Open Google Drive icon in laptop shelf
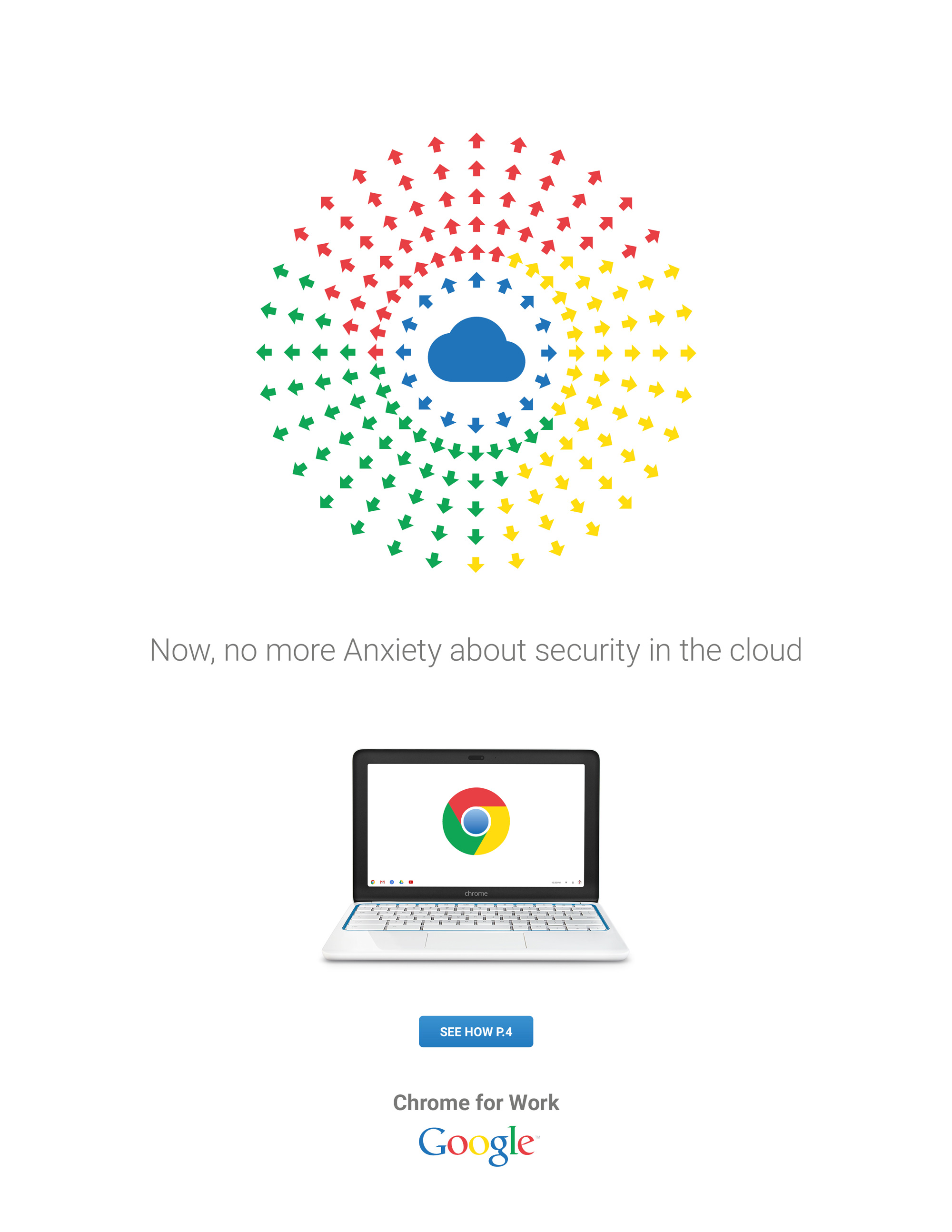 (402, 882)
